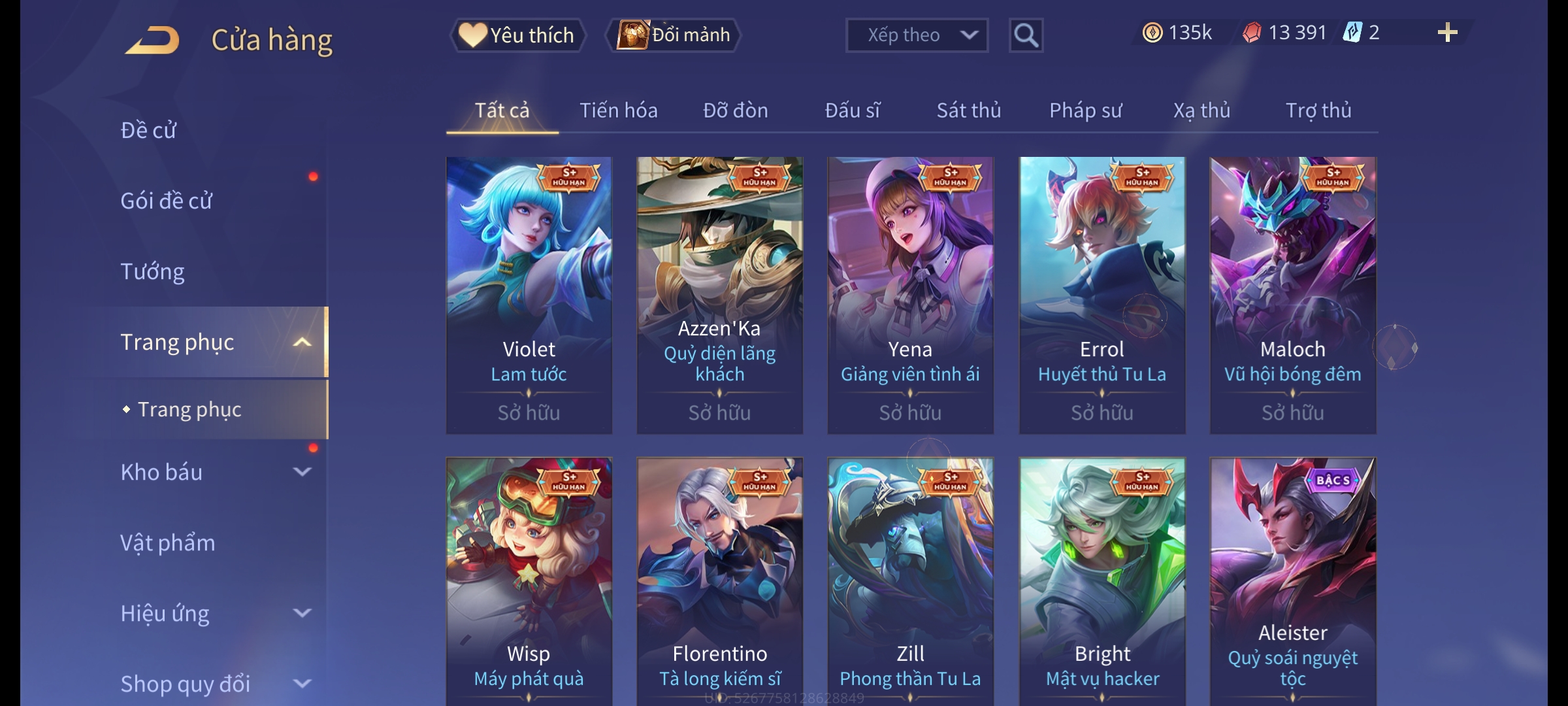Open Đổi mảnh fragment exchange chest
Image resolution: width=1568 pixels, height=706 pixels.
pyautogui.click(x=674, y=35)
